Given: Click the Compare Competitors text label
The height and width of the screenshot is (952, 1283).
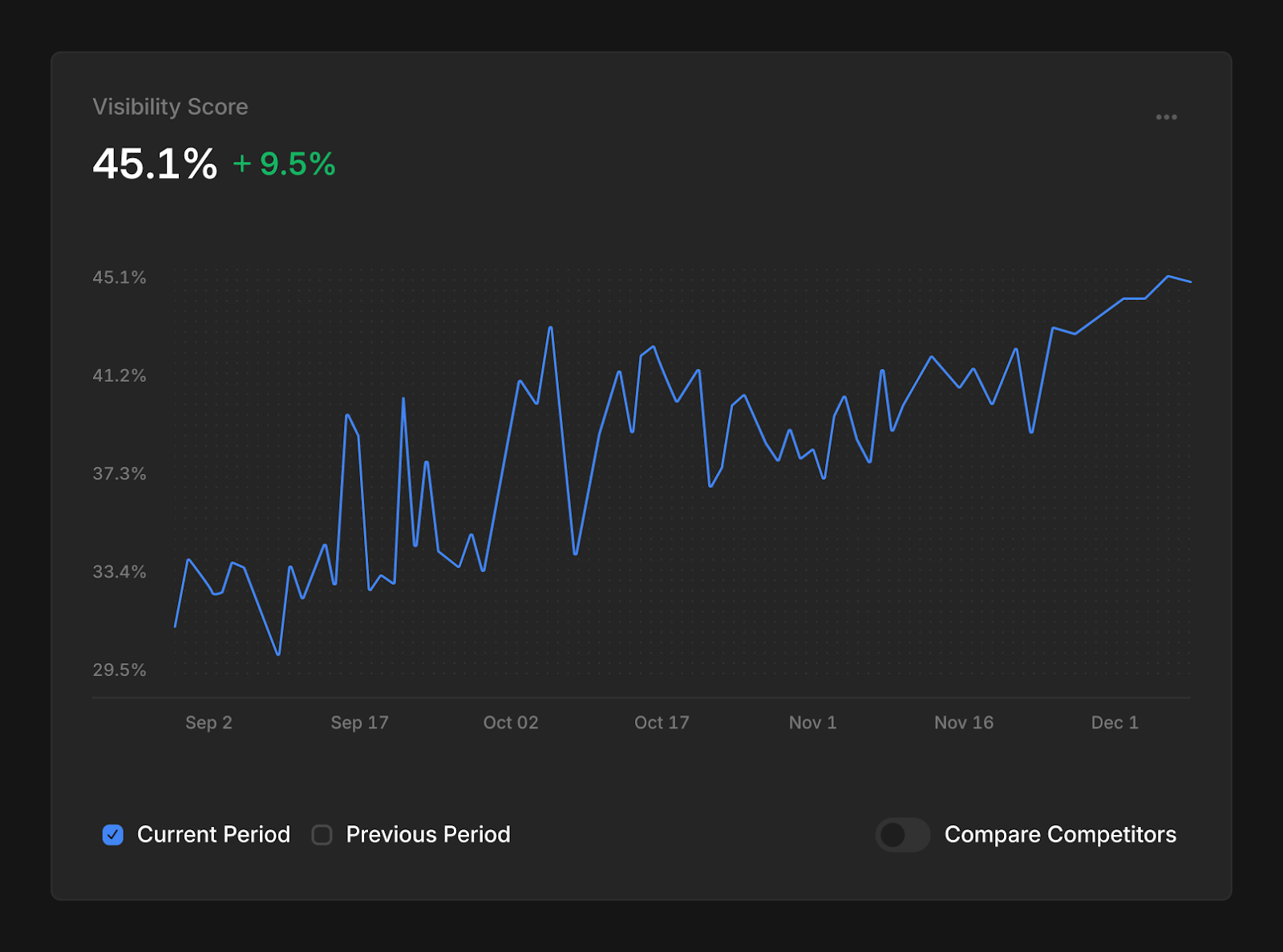Looking at the screenshot, I should coord(1060,834).
